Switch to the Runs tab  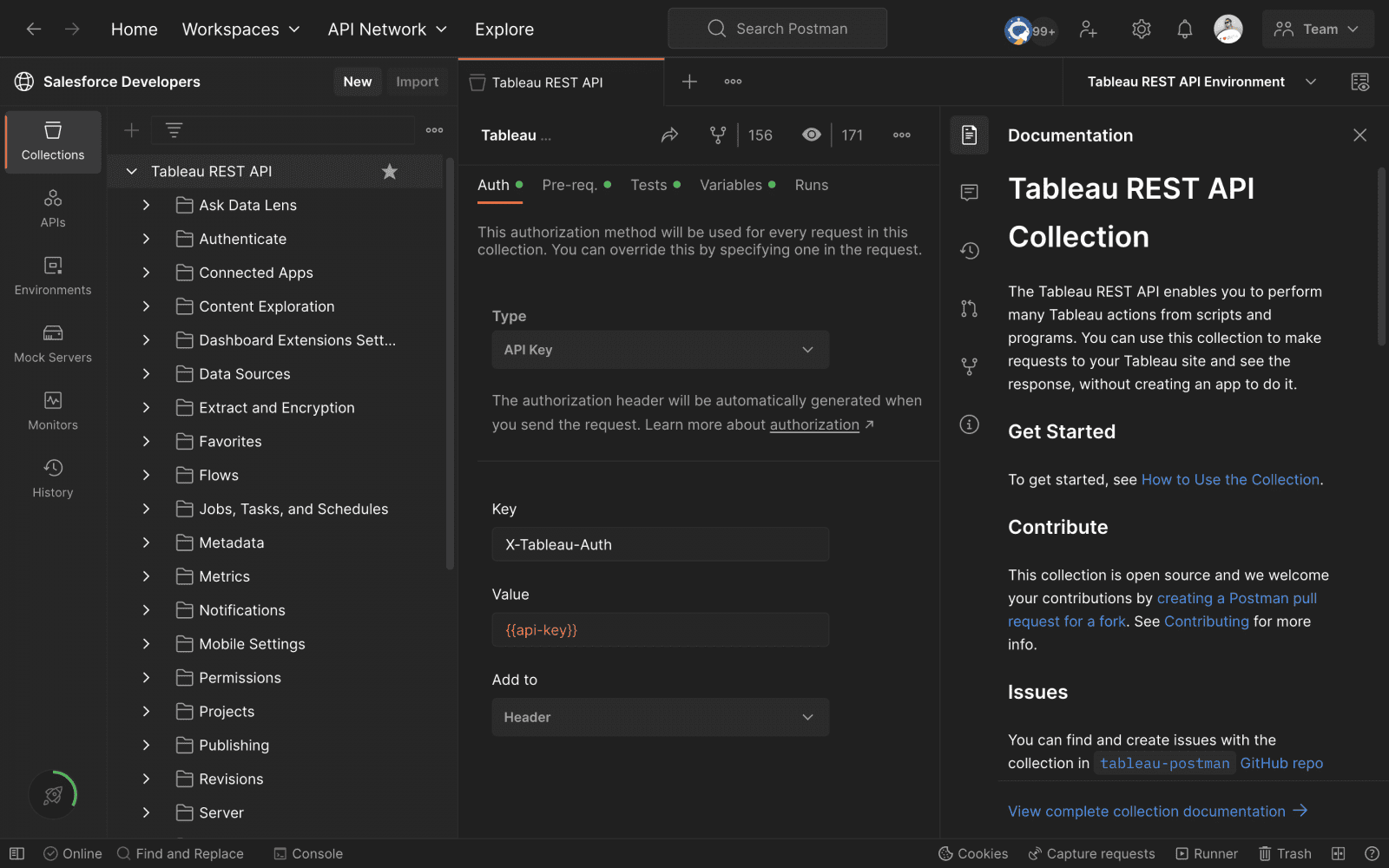tap(812, 185)
